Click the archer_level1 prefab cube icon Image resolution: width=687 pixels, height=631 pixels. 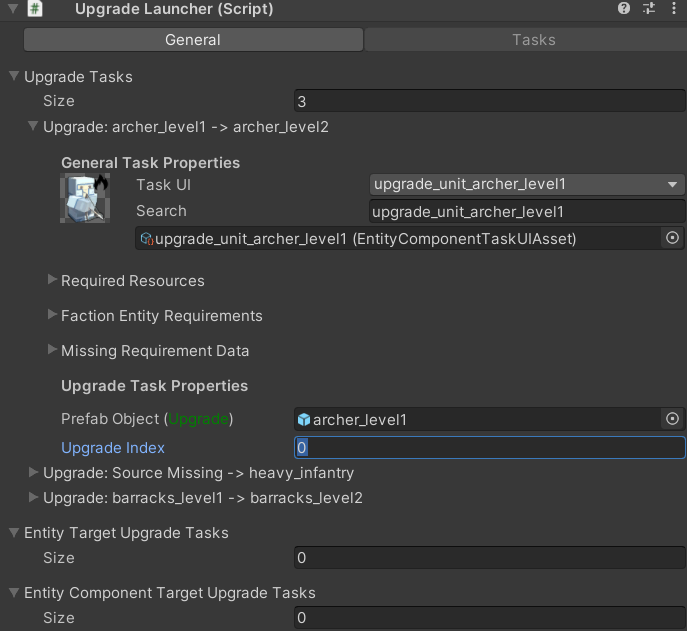coord(304,420)
